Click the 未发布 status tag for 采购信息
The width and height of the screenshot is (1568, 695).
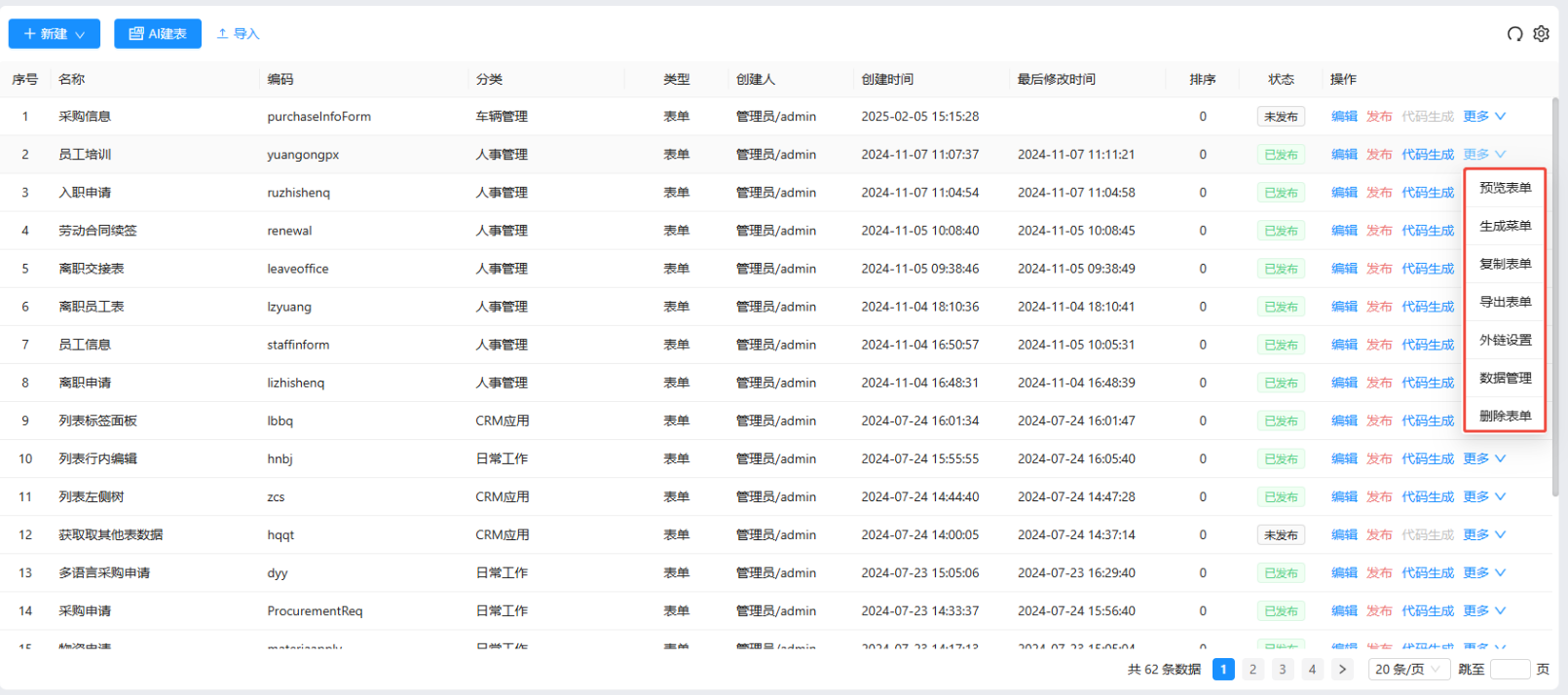point(1281,117)
